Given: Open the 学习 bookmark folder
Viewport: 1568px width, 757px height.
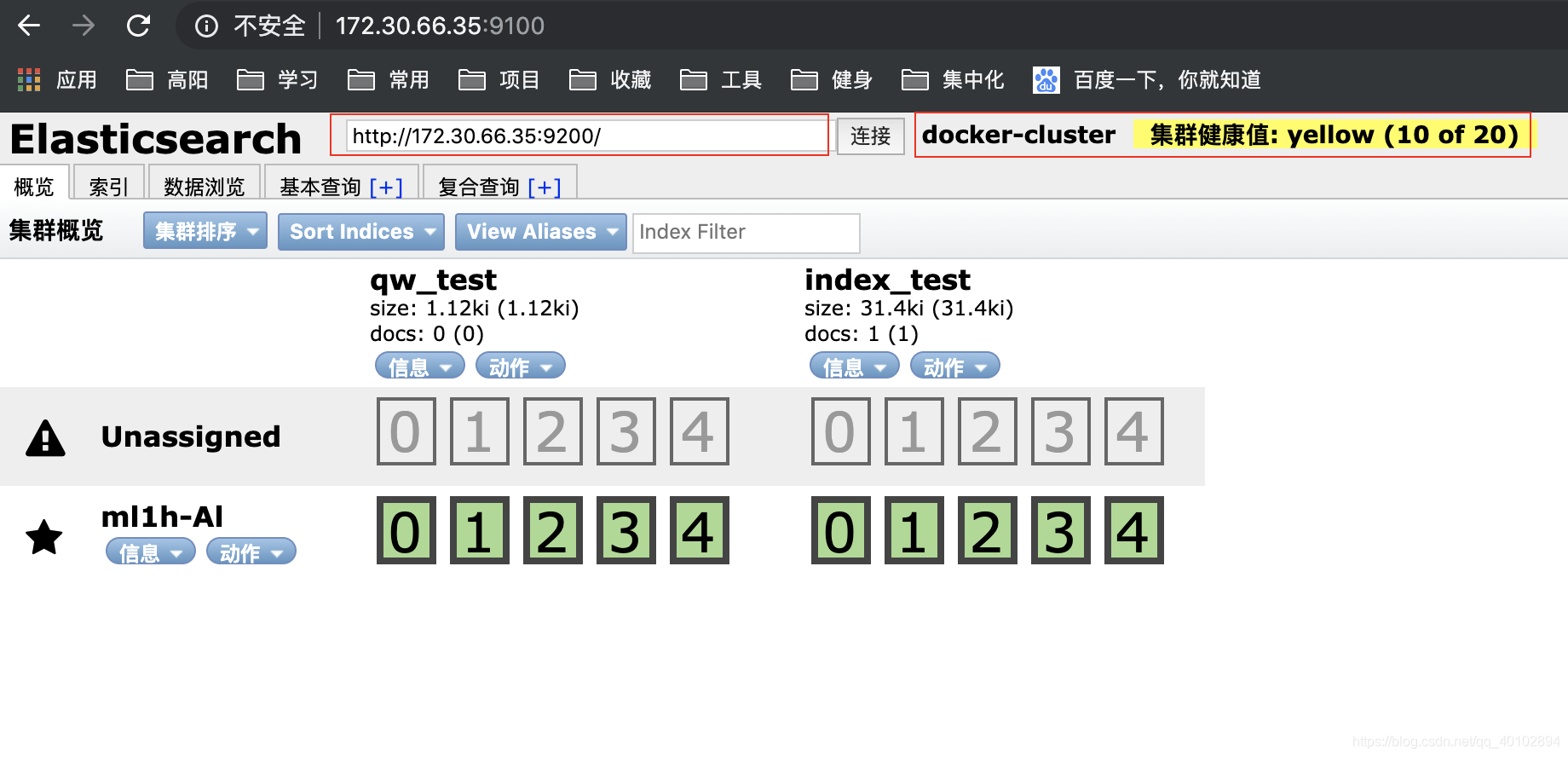Looking at the screenshot, I should point(278,80).
